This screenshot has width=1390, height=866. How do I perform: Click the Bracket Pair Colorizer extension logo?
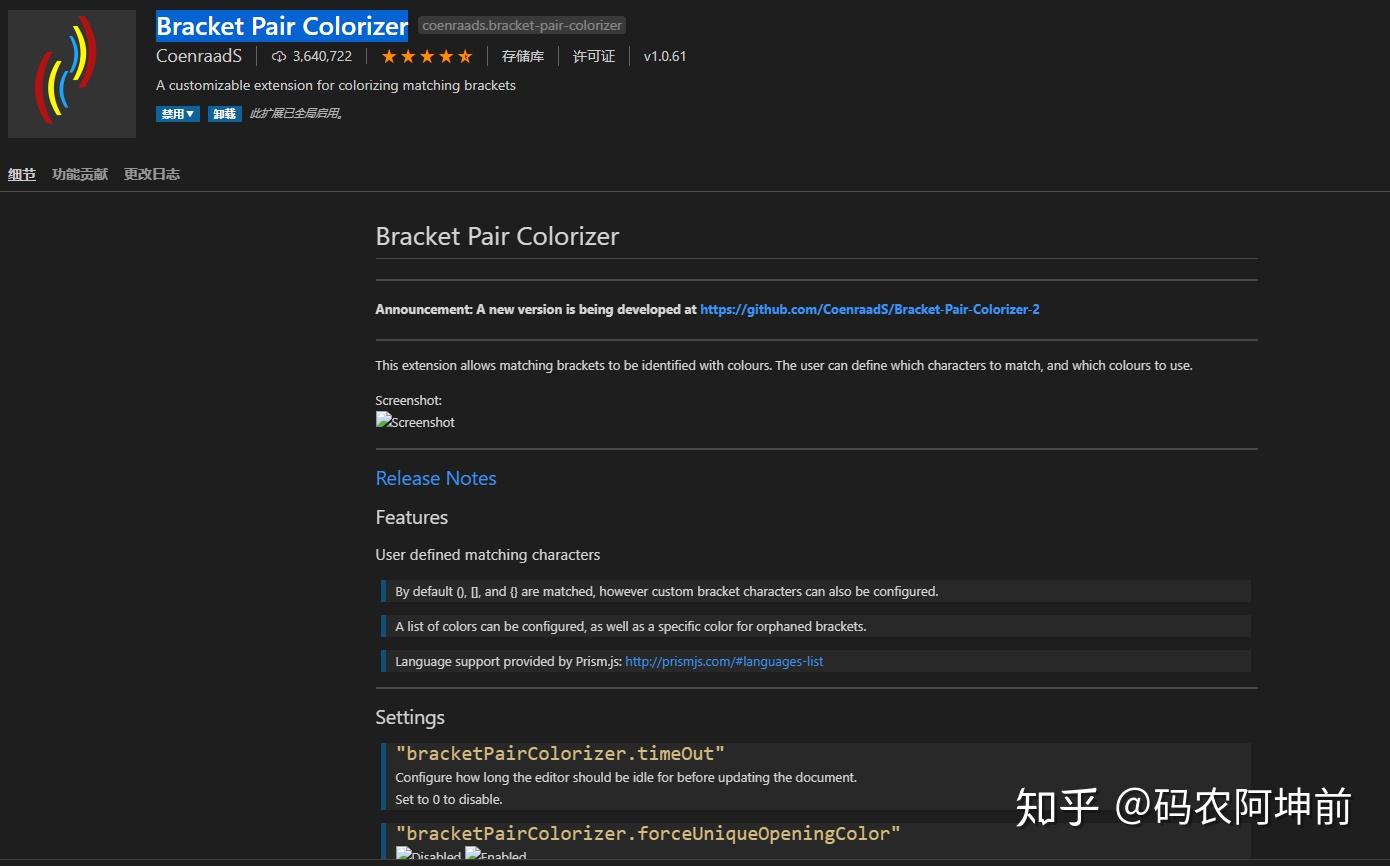71,73
